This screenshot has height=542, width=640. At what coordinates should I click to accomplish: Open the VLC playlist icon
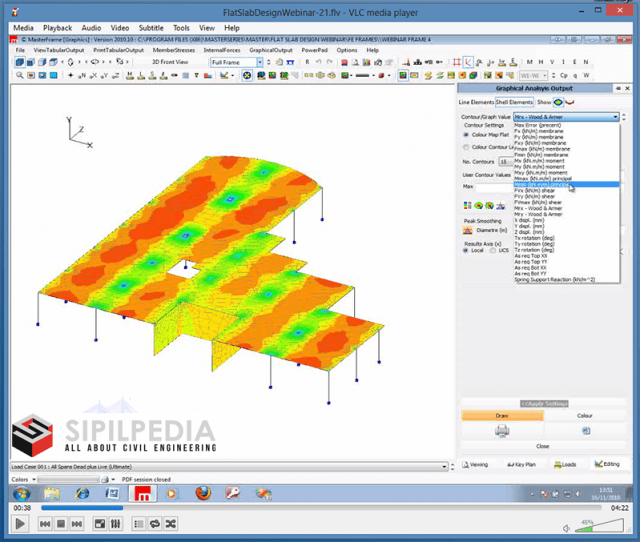click(x=138, y=523)
